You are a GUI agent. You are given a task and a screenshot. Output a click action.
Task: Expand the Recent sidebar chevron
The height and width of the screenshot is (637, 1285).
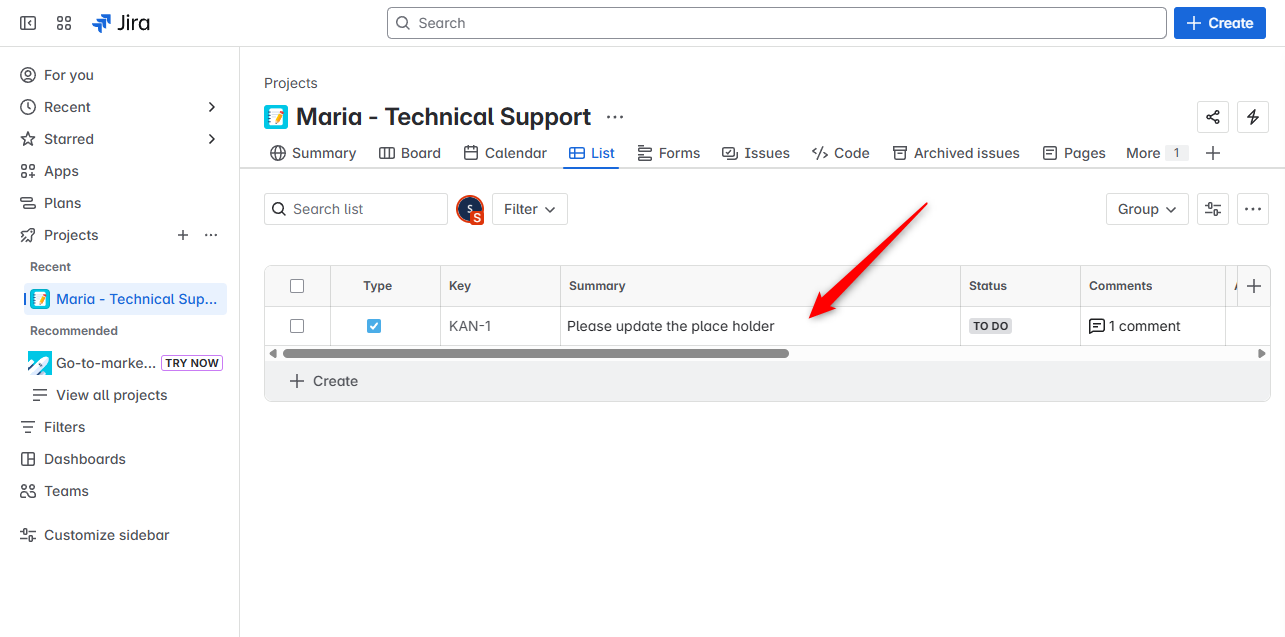[x=211, y=107]
